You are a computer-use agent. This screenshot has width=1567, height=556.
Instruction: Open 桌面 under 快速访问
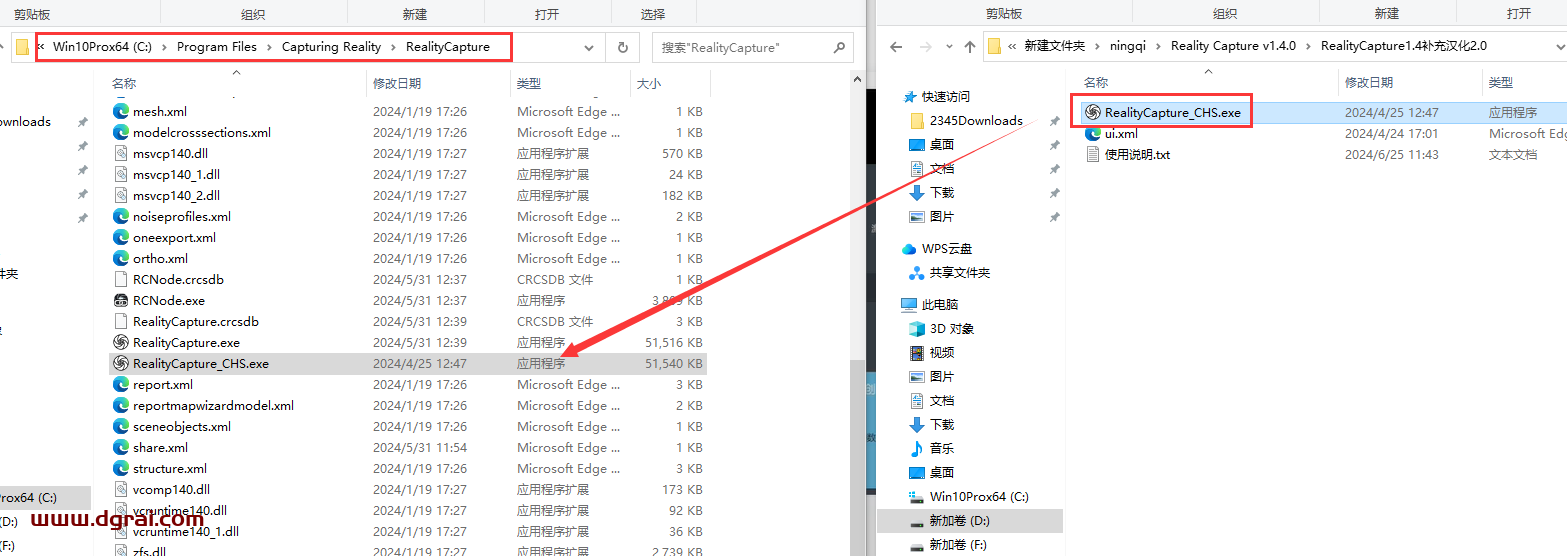click(x=931, y=145)
